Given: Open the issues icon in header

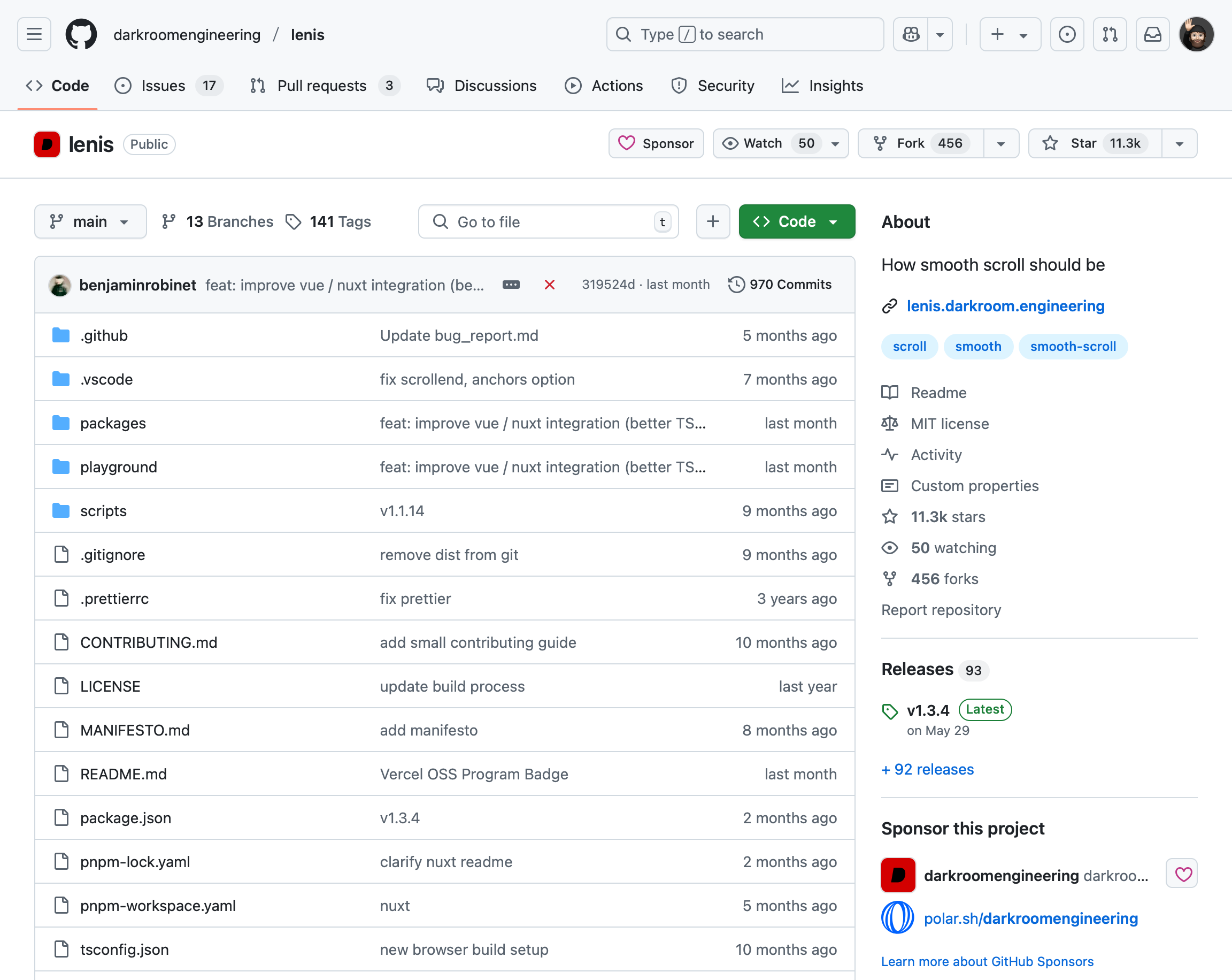Looking at the screenshot, I should tap(1067, 34).
